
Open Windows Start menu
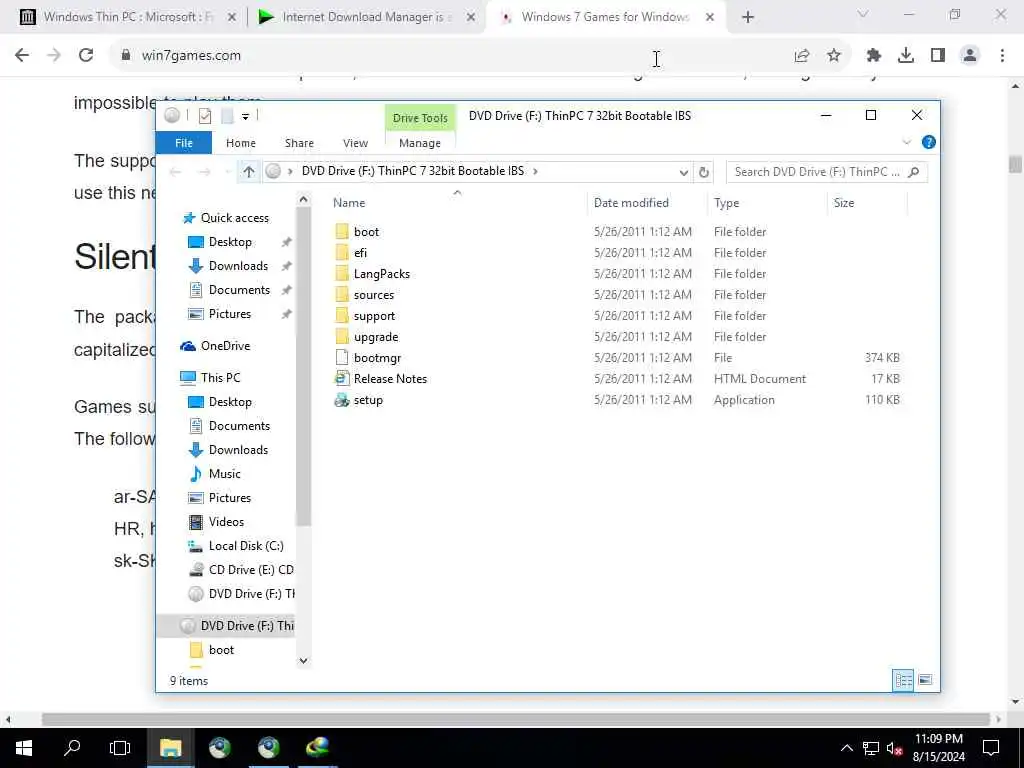[x=24, y=748]
